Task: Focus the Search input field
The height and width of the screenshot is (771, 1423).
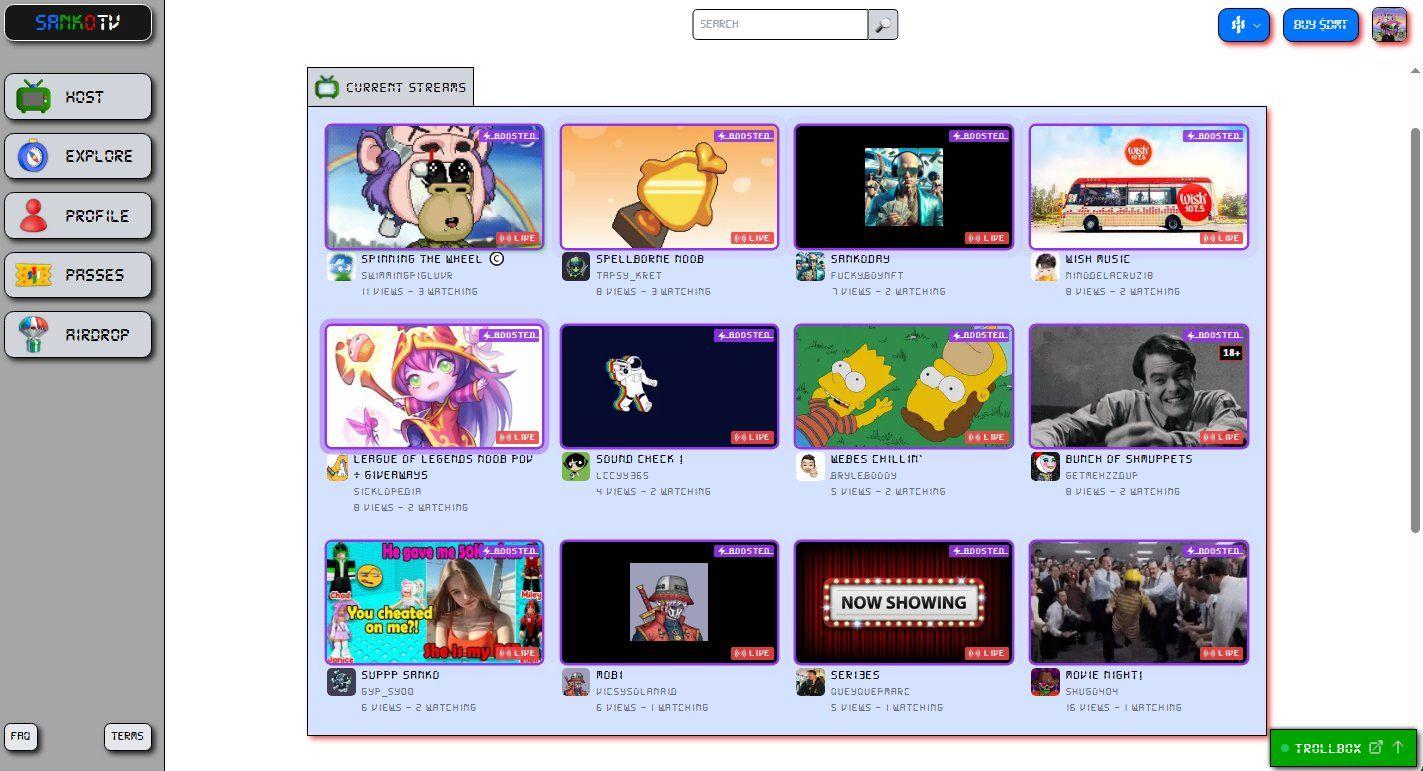Action: 780,25
